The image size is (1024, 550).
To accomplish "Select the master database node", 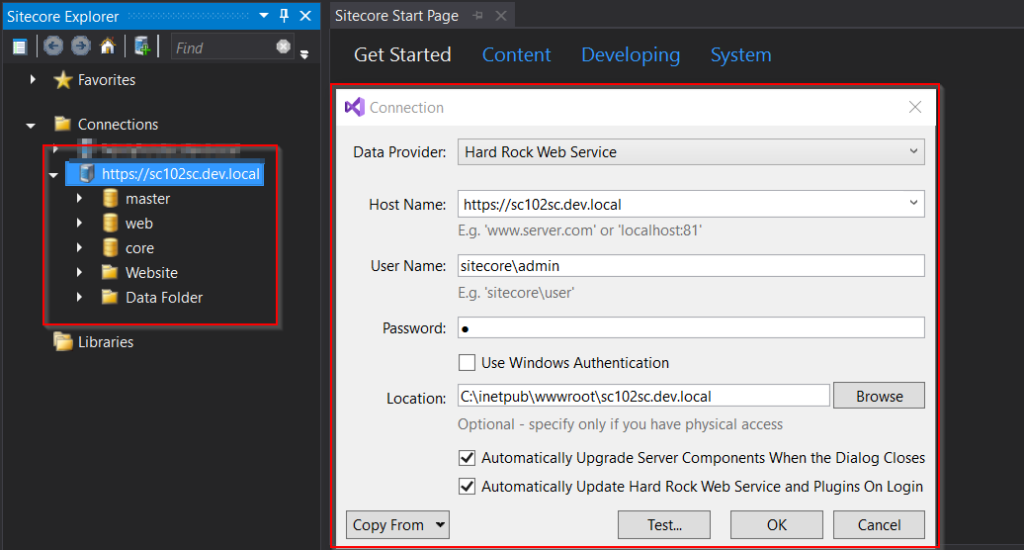I will tap(147, 199).
